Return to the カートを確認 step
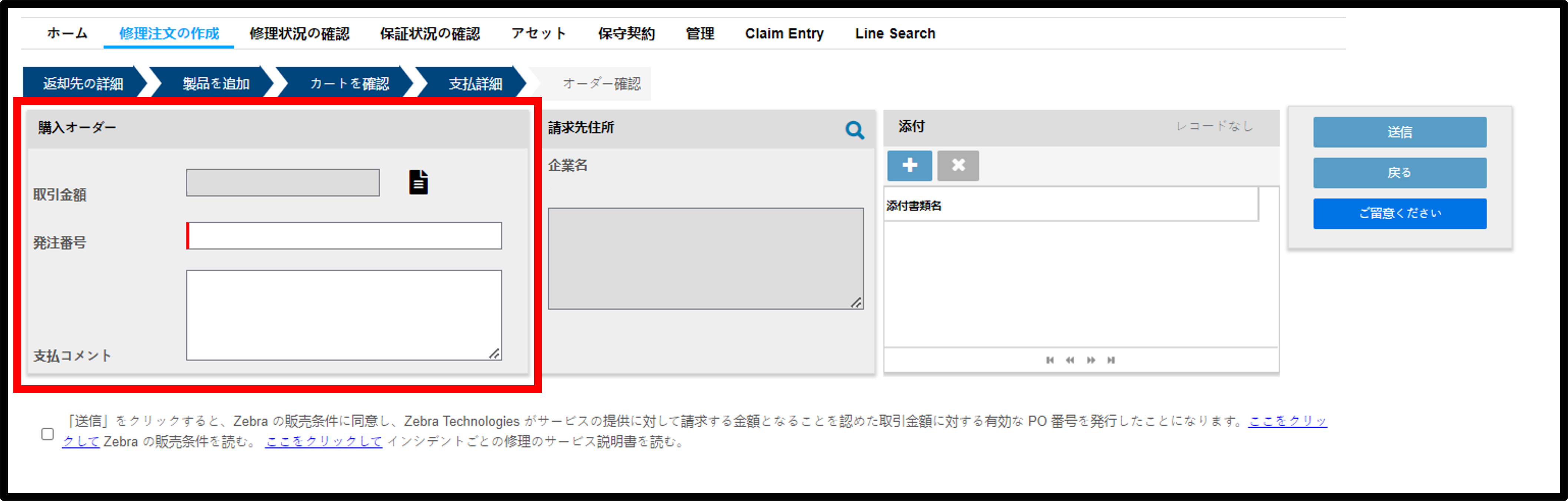Viewport: 1568px width, 501px height. [x=350, y=83]
